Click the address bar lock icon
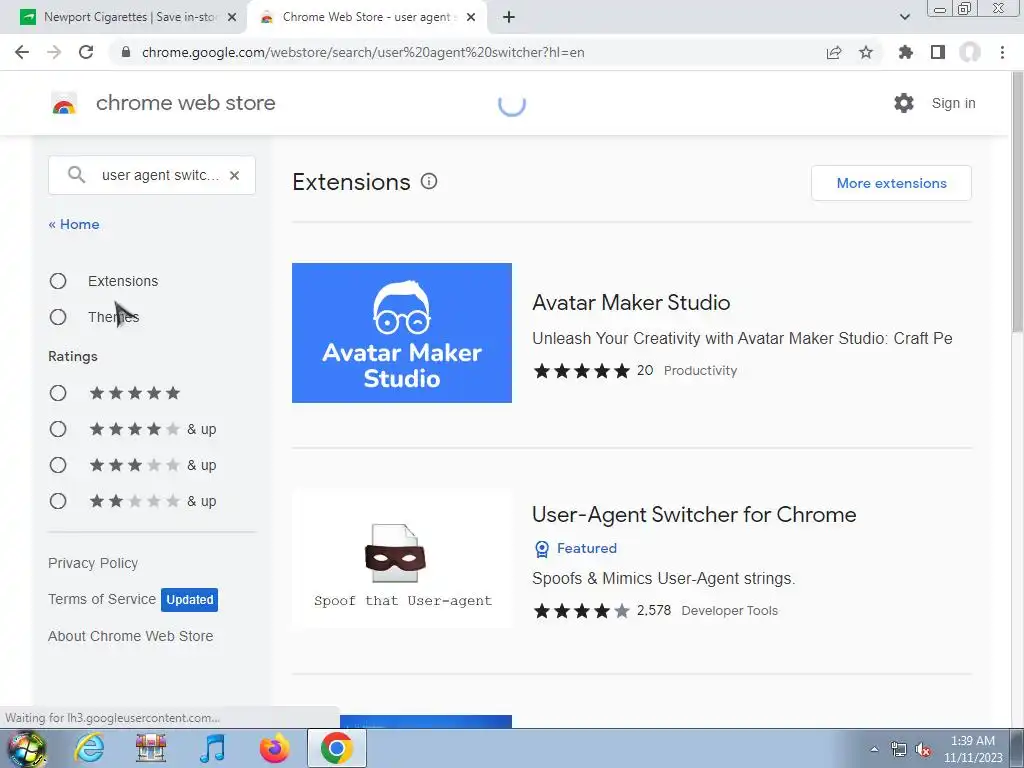The image size is (1024, 768). click(x=126, y=52)
